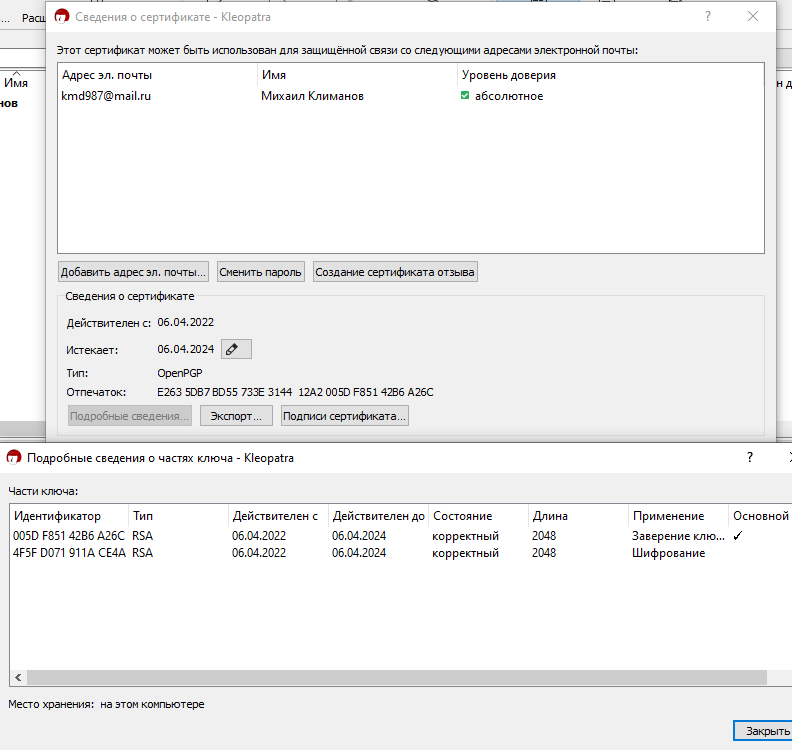Sort by 'Имя' column header in user IDs list
Screen dimensions: 792x750
click(357, 75)
